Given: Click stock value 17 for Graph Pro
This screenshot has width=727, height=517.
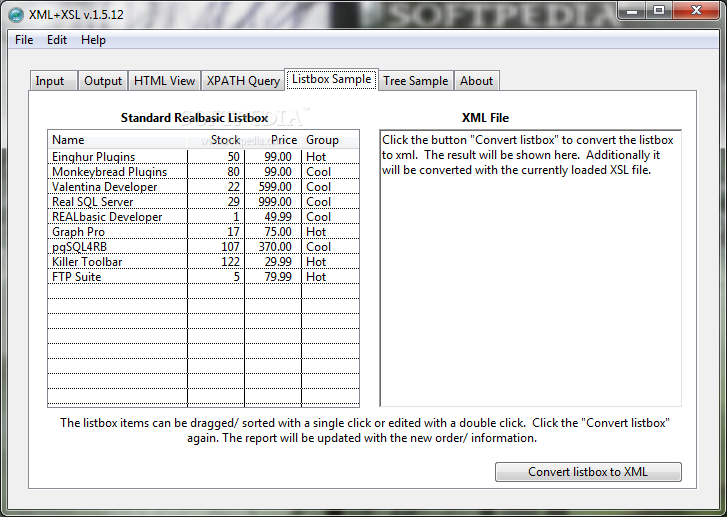Looking at the screenshot, I should point(233,231).
